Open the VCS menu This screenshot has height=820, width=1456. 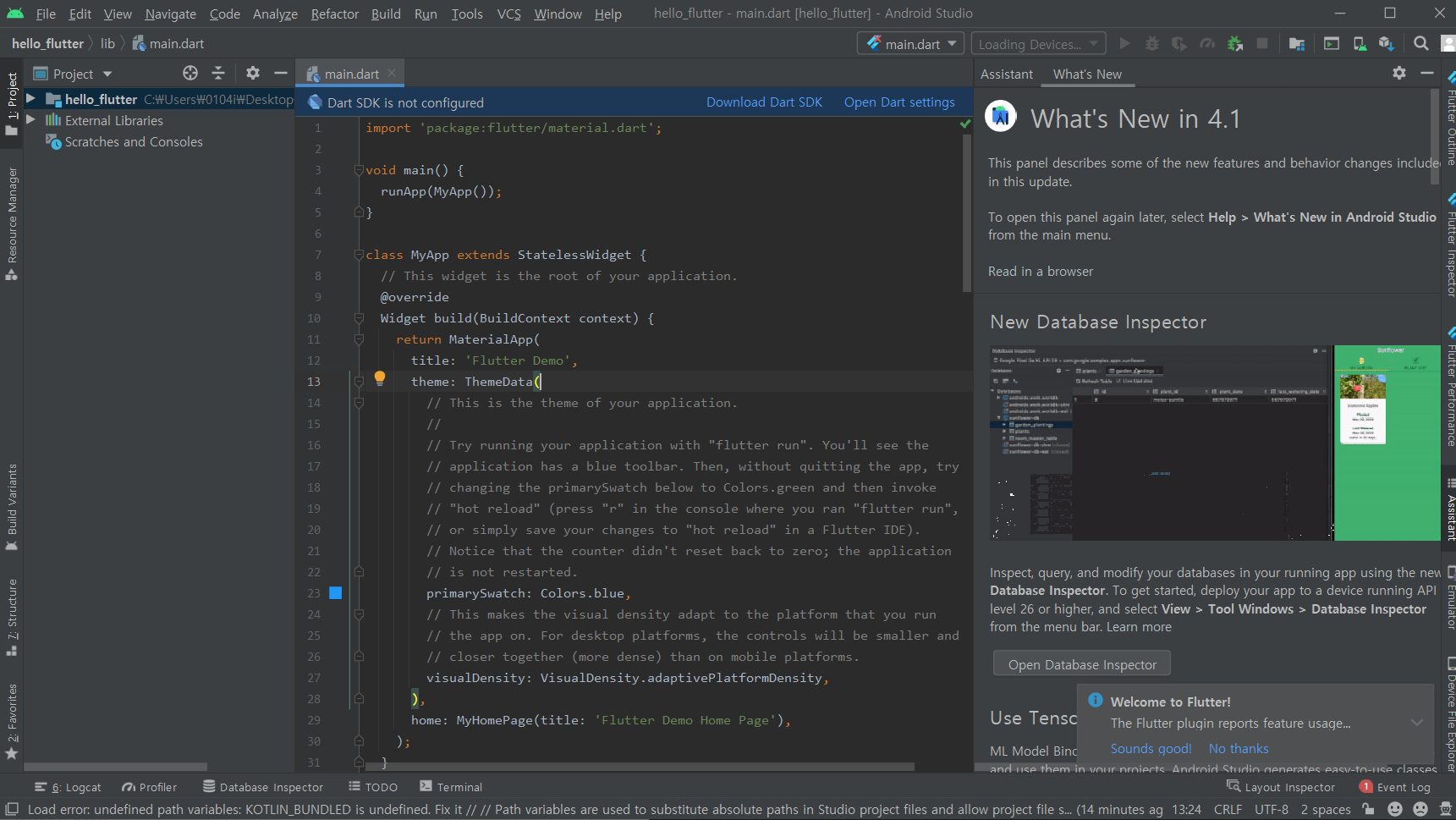[x=509, y=14]
